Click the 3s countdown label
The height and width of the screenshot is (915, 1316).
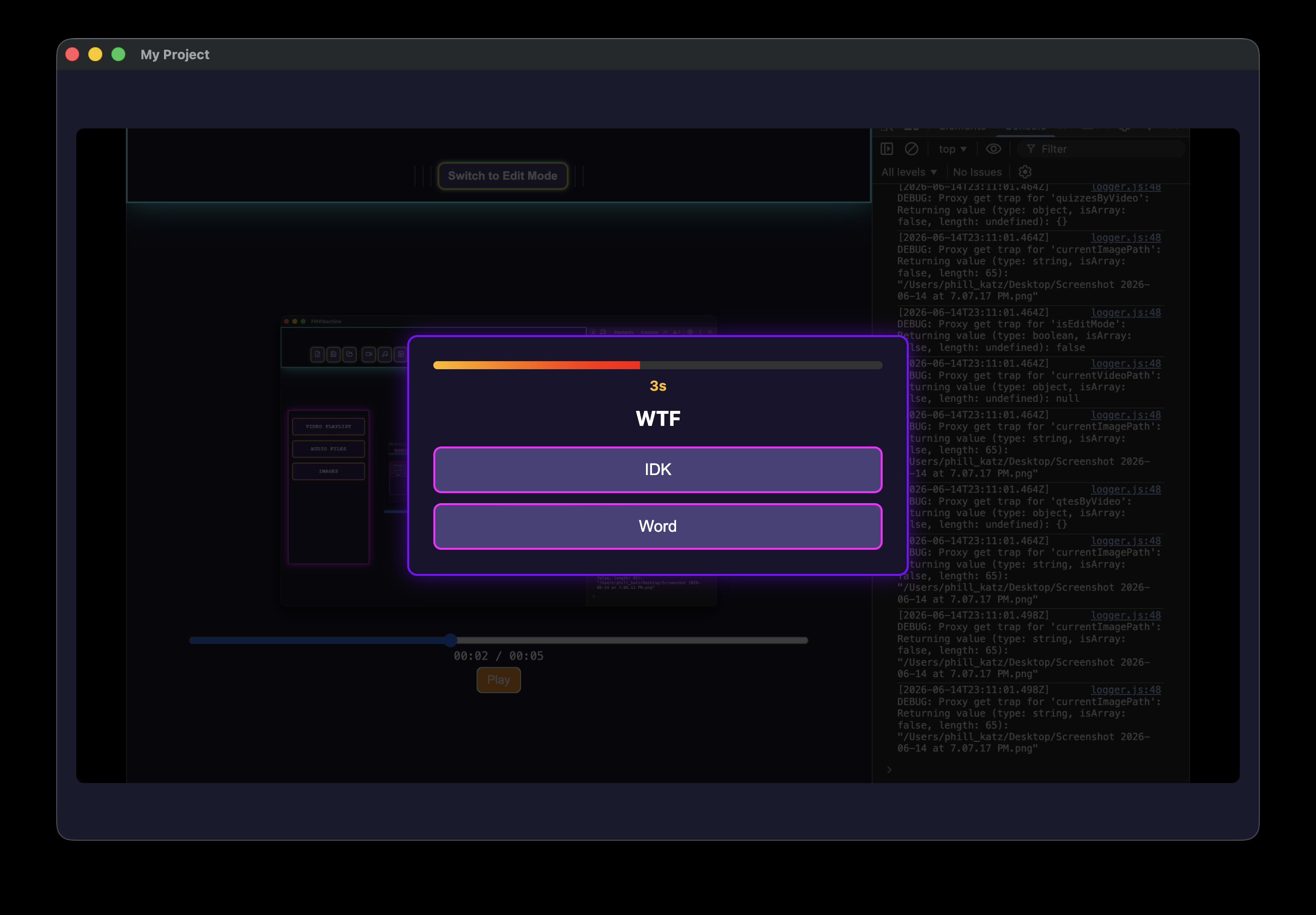point(658,386)
